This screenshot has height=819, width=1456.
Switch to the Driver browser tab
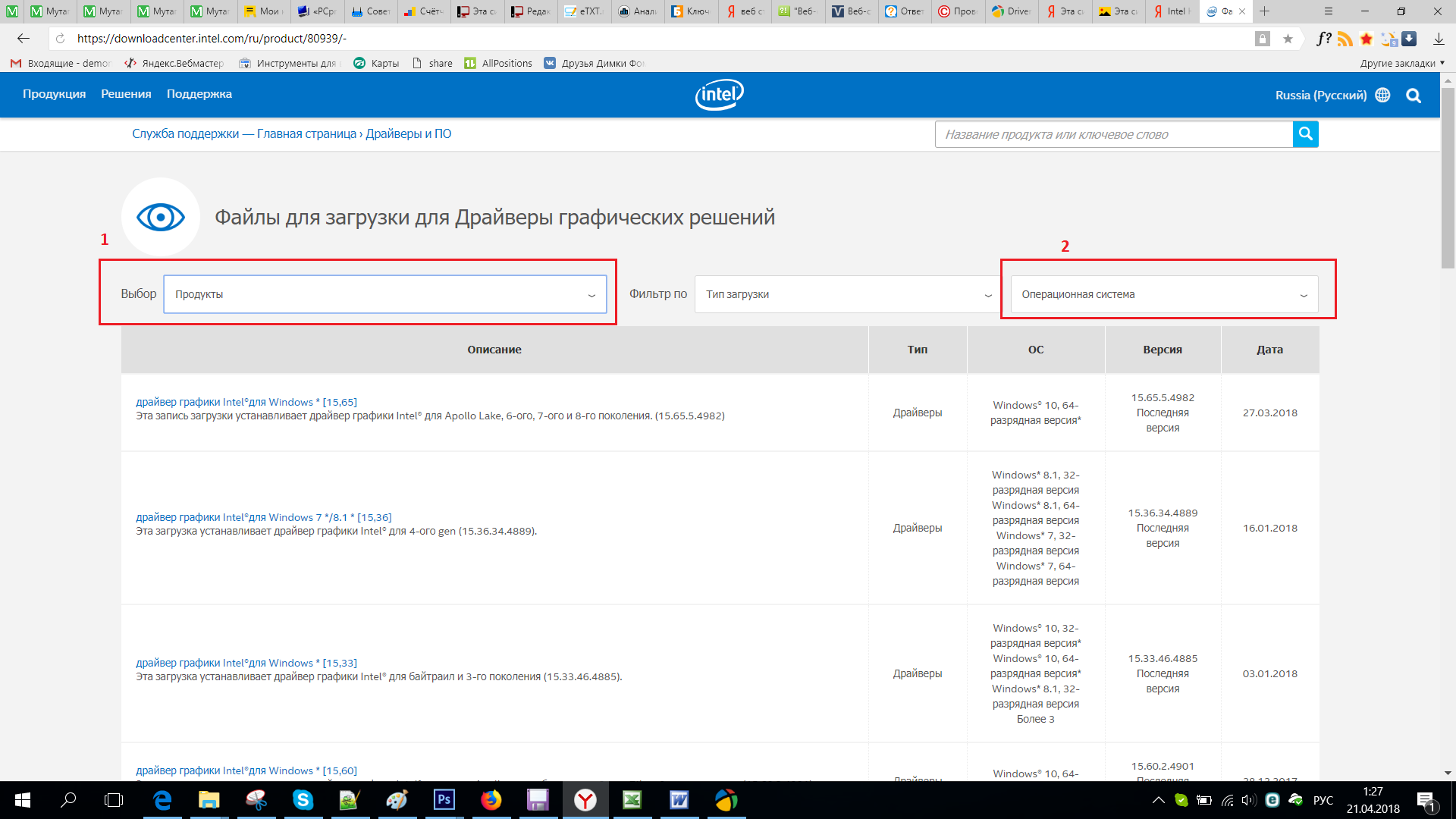click(x=1012, y=11)
